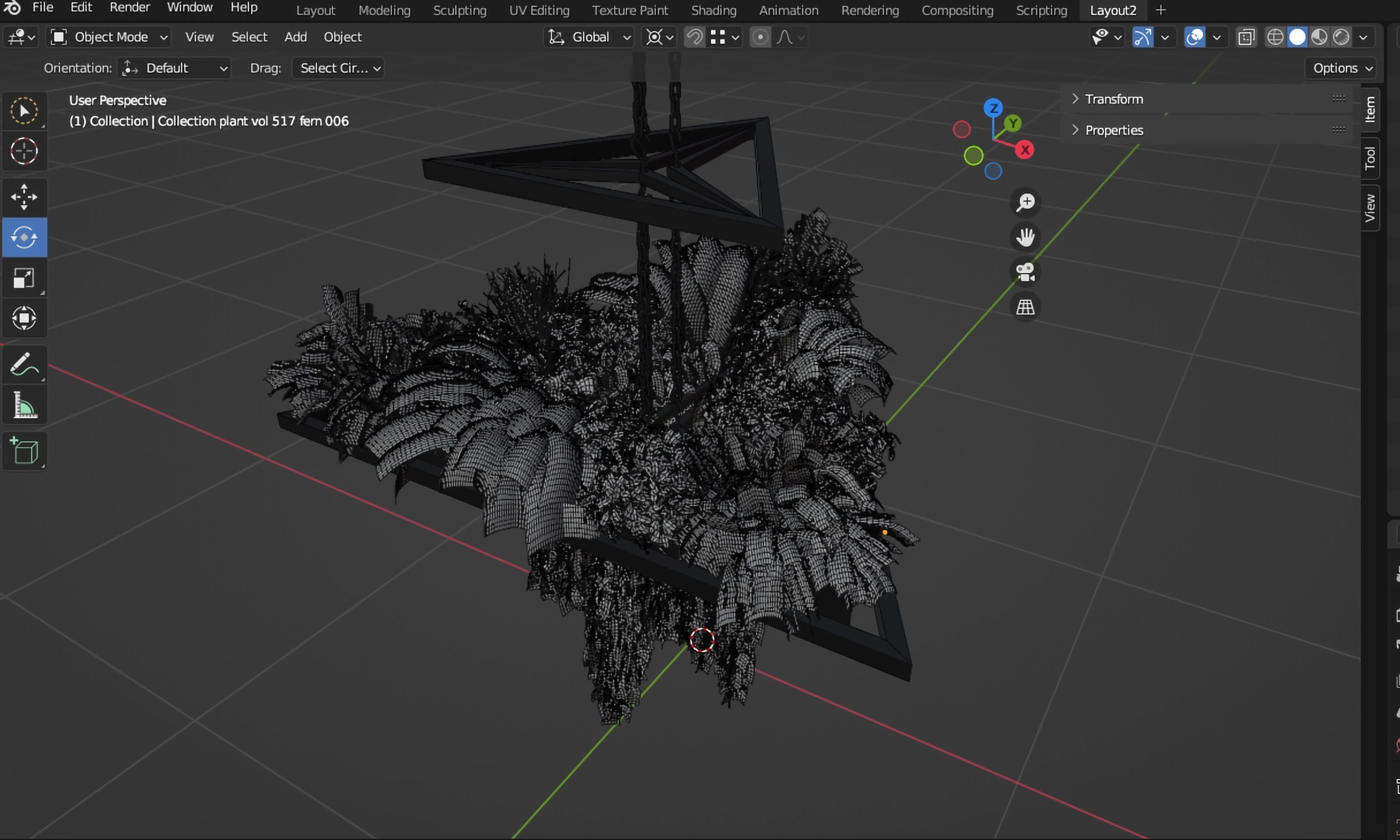Screen dimensions: 1400x840
Task: Open the Global transform orientation dropdown
Action: pyautogui.click(x=588, y=37)
